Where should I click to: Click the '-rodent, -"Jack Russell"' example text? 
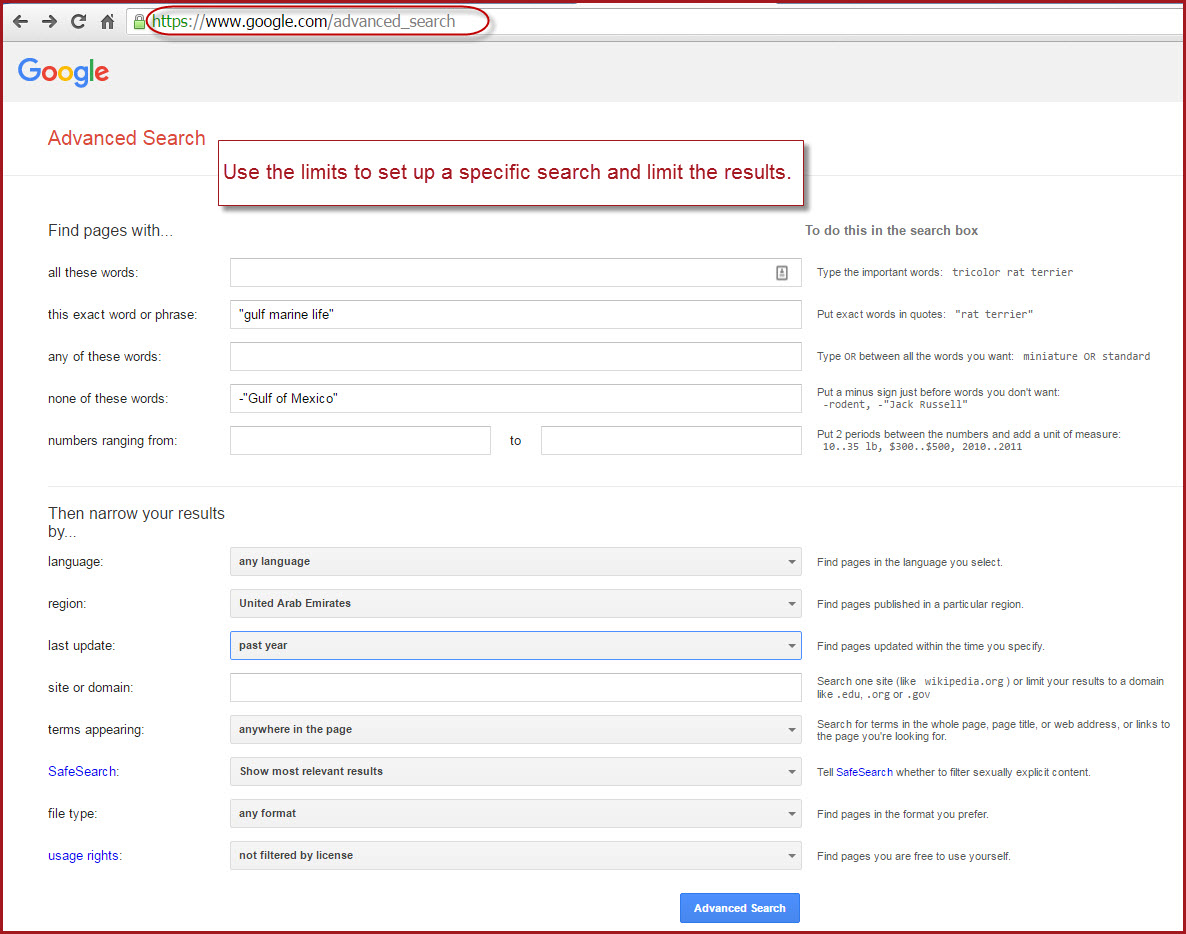(895, 405)
